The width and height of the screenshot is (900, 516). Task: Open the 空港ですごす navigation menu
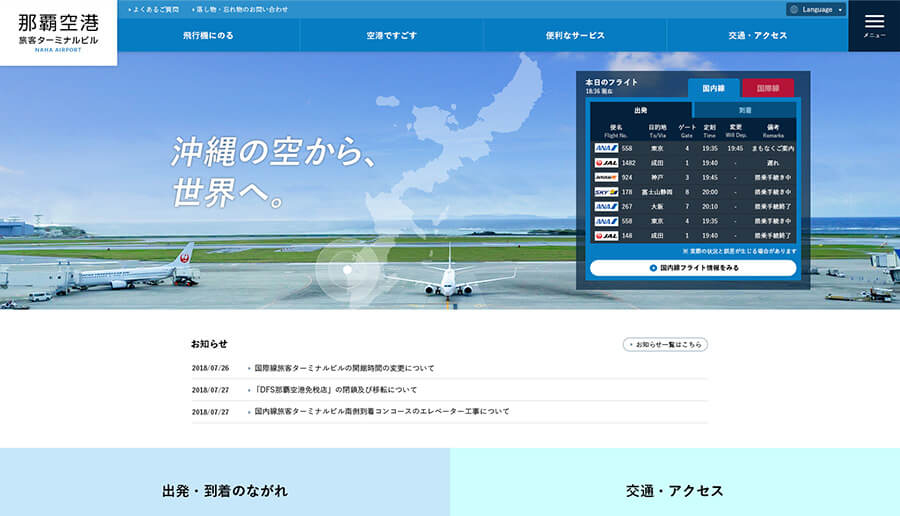391,35
